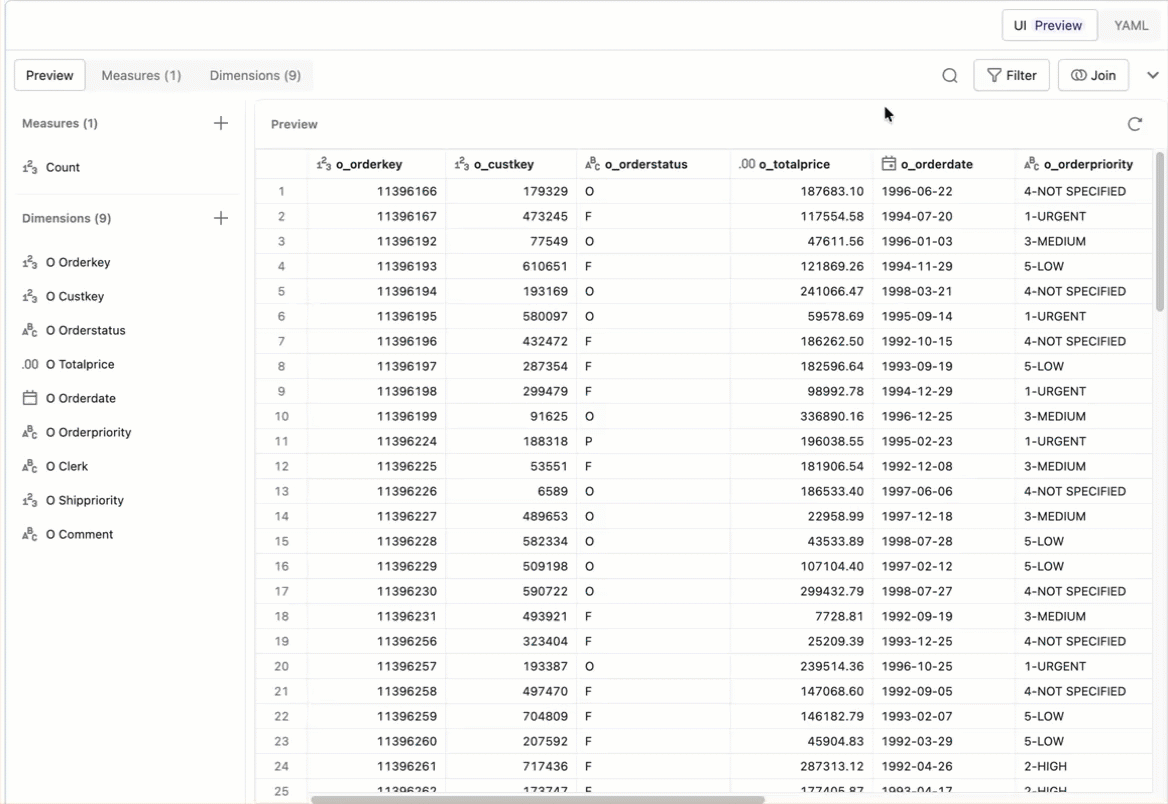The width and height of the screenshot is (1168, 804).
Task: Open the Dimensions (9) tab
Action: point(255,75)
